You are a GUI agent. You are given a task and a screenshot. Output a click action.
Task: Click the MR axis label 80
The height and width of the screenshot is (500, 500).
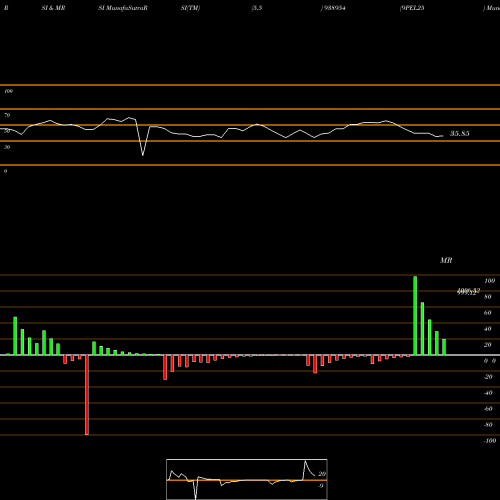488,297
